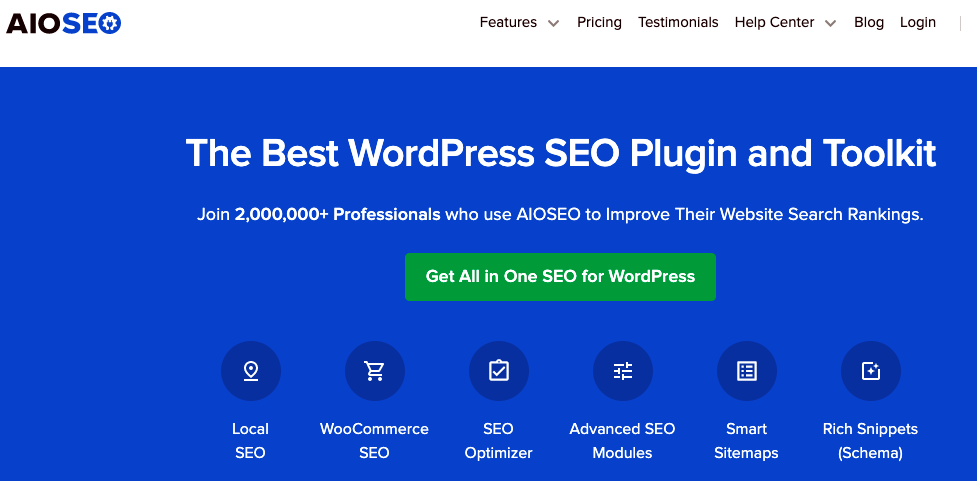Click the Local SEO label
This screenshot has width=977, height=481.
coord(250,441)
